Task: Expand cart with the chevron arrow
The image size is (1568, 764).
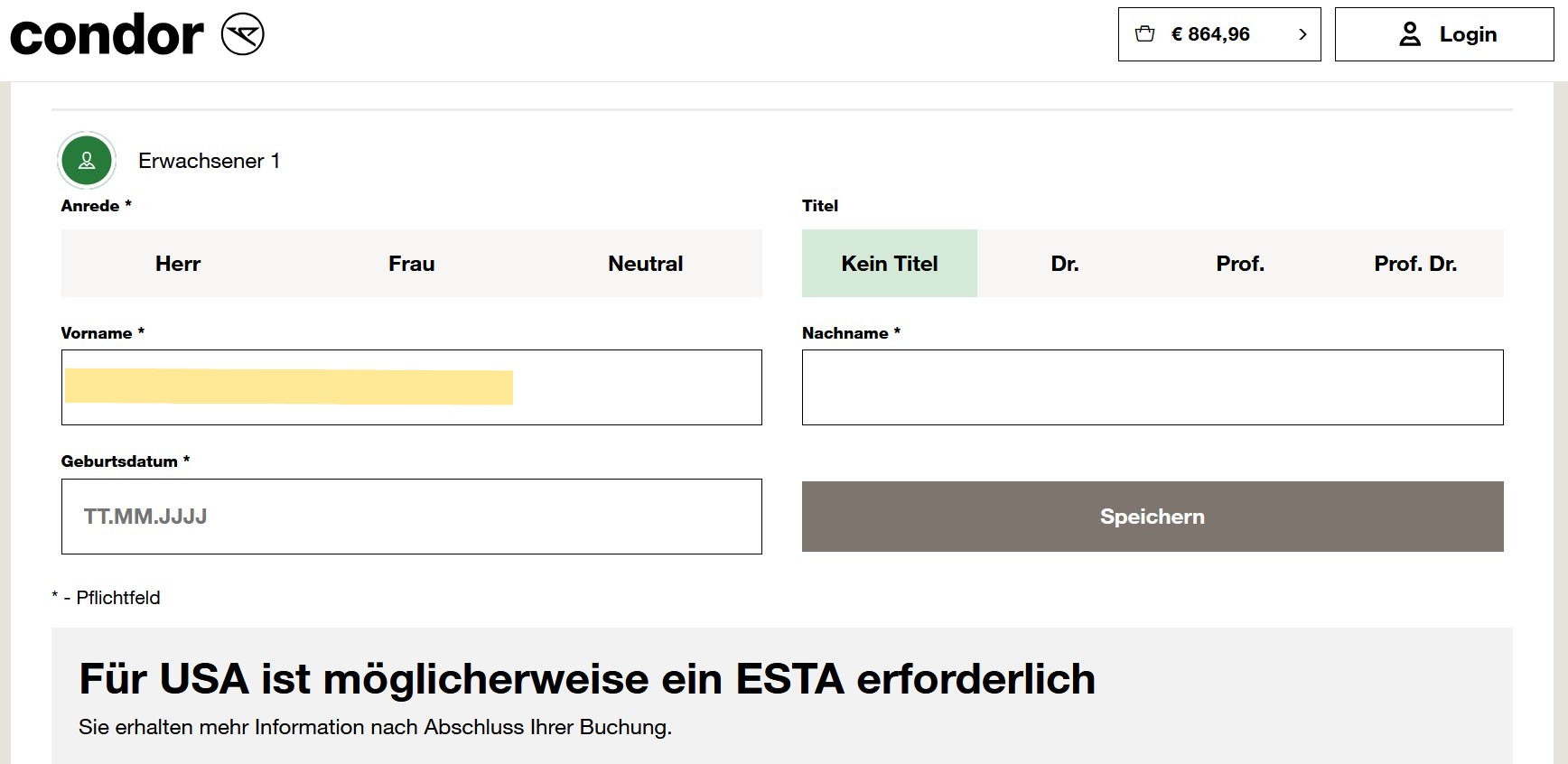Action: pyautogui.click(x=1302, y=34)
